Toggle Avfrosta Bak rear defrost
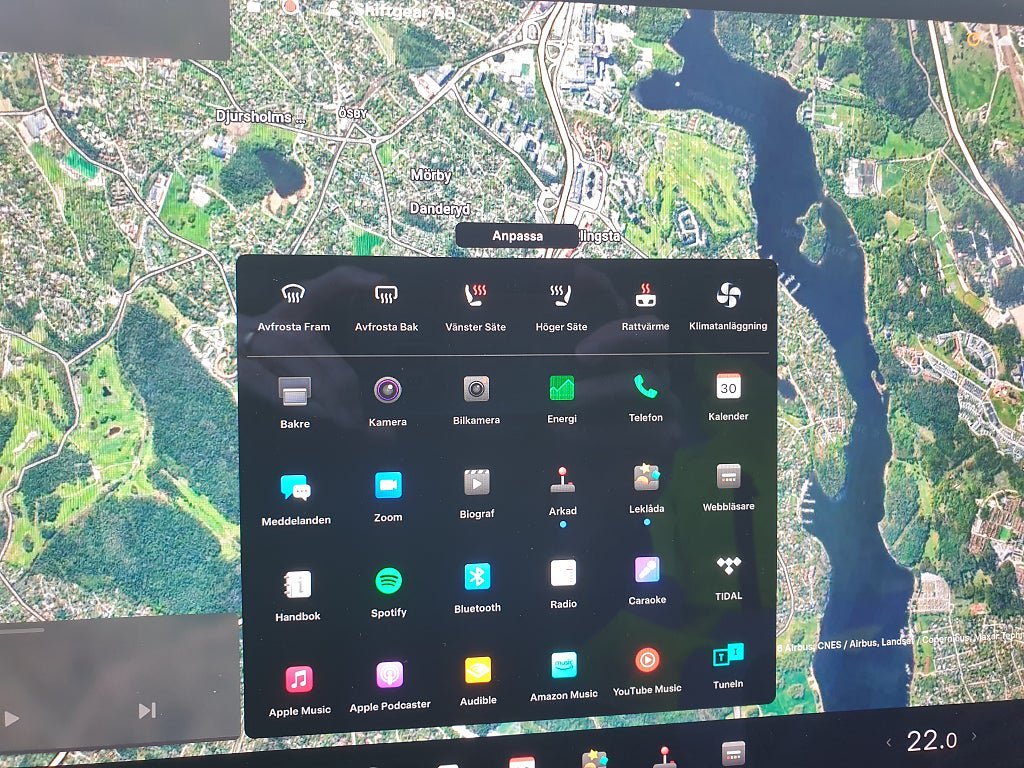 tap(386, 295)
